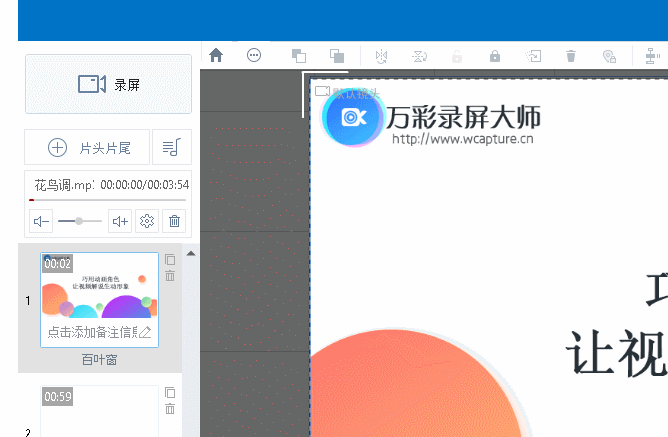Delete the 花鸟调 music track
This screenshot has height=437, width=668.
(174, 221)
